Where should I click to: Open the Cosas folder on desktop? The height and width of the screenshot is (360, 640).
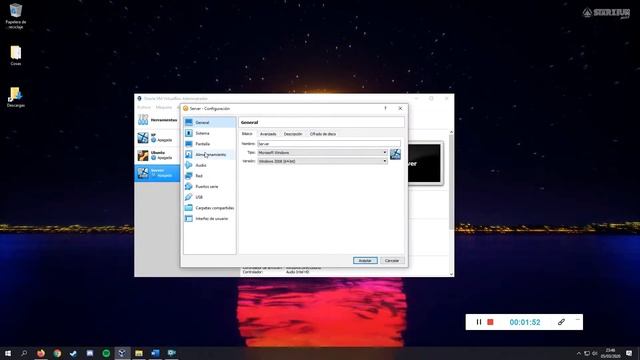coord(16,55)
